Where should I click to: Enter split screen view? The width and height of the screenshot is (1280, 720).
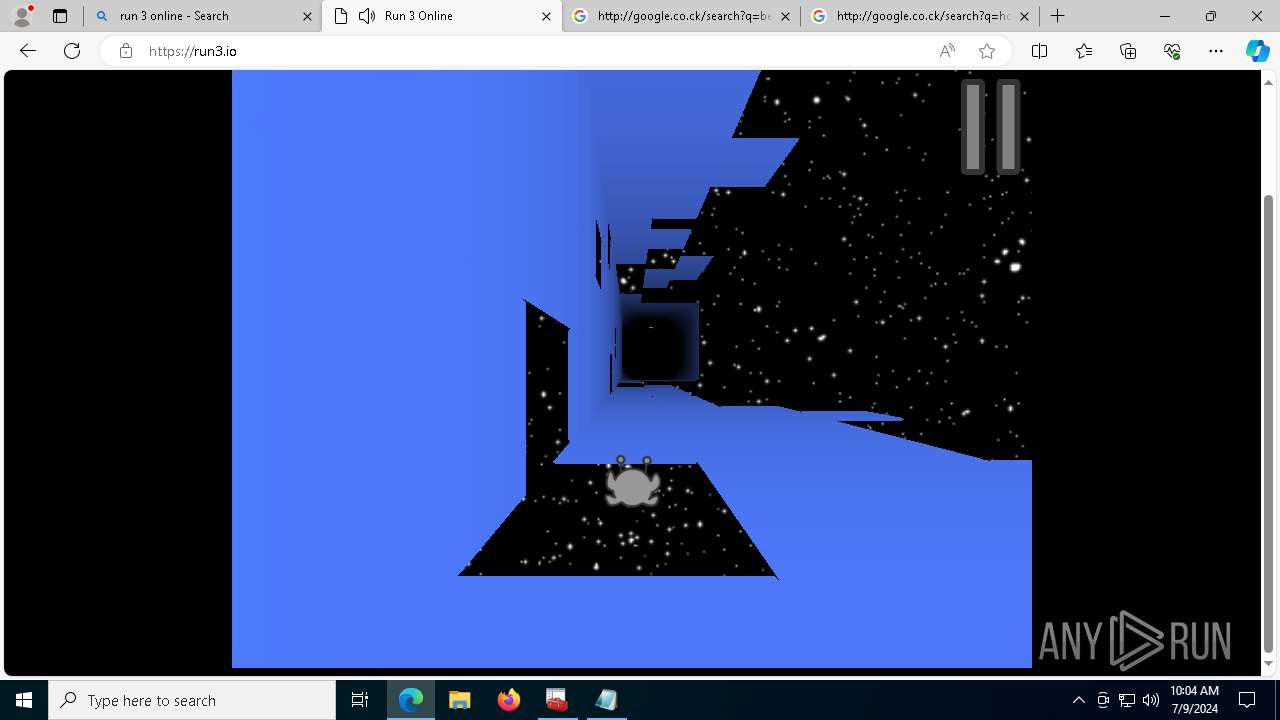1039,51
